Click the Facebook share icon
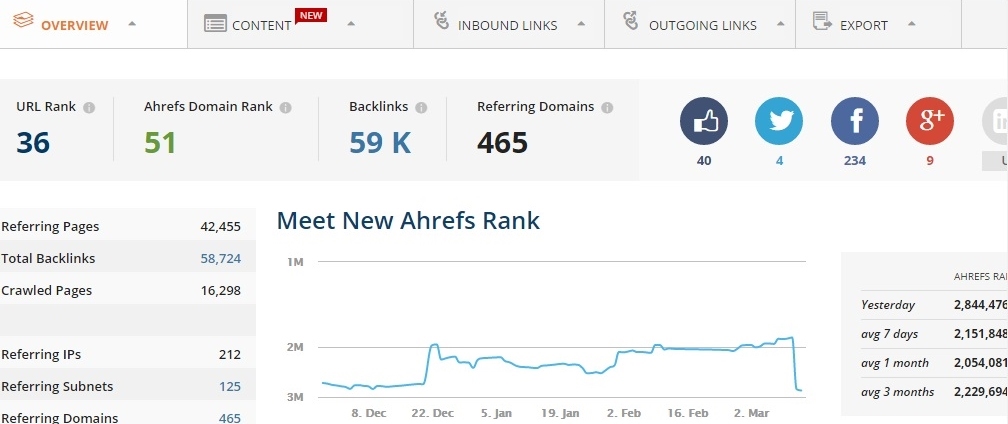1008x424 pixels. coord(855,122)
